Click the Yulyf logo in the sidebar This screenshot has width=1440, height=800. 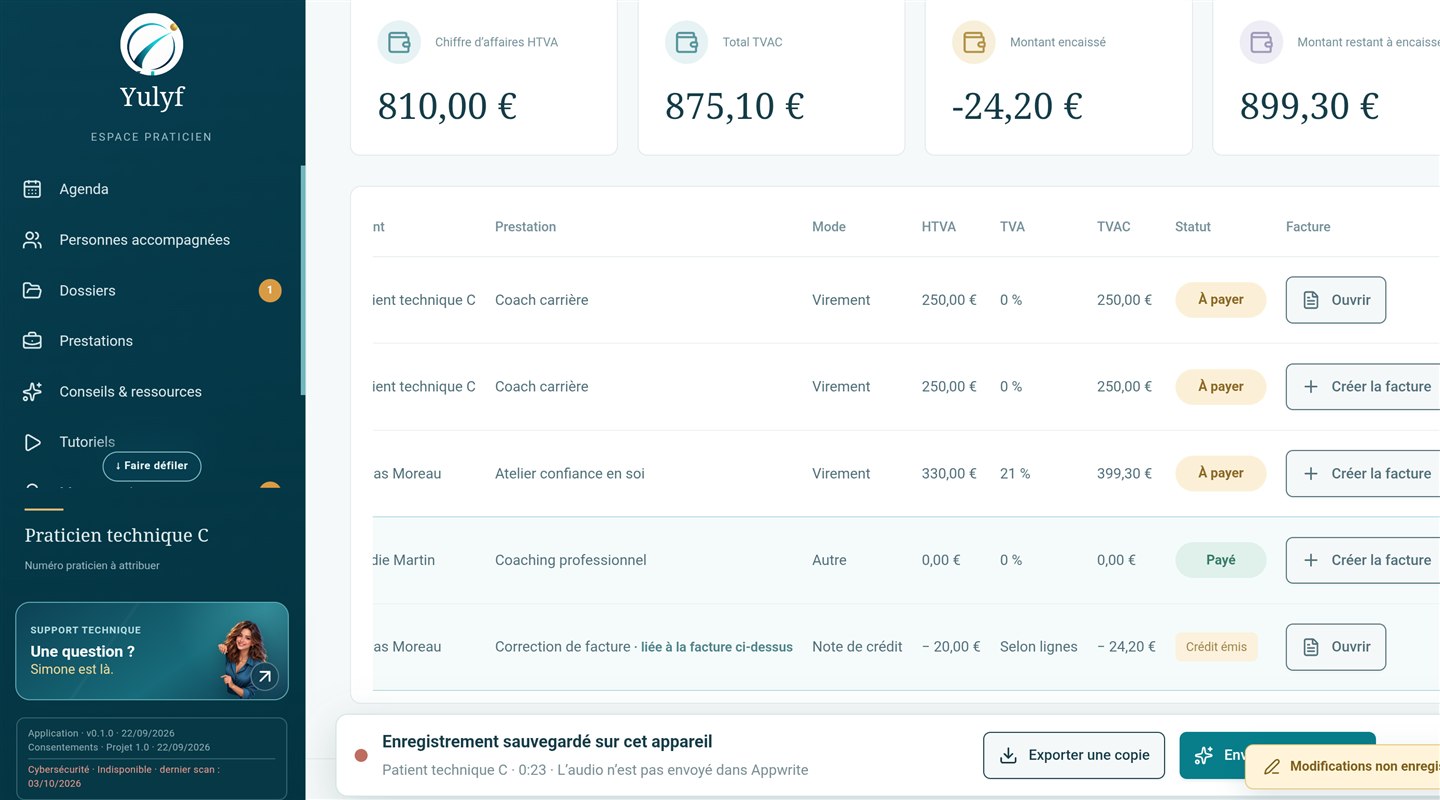pyautogui.click(x=151, y=45)
